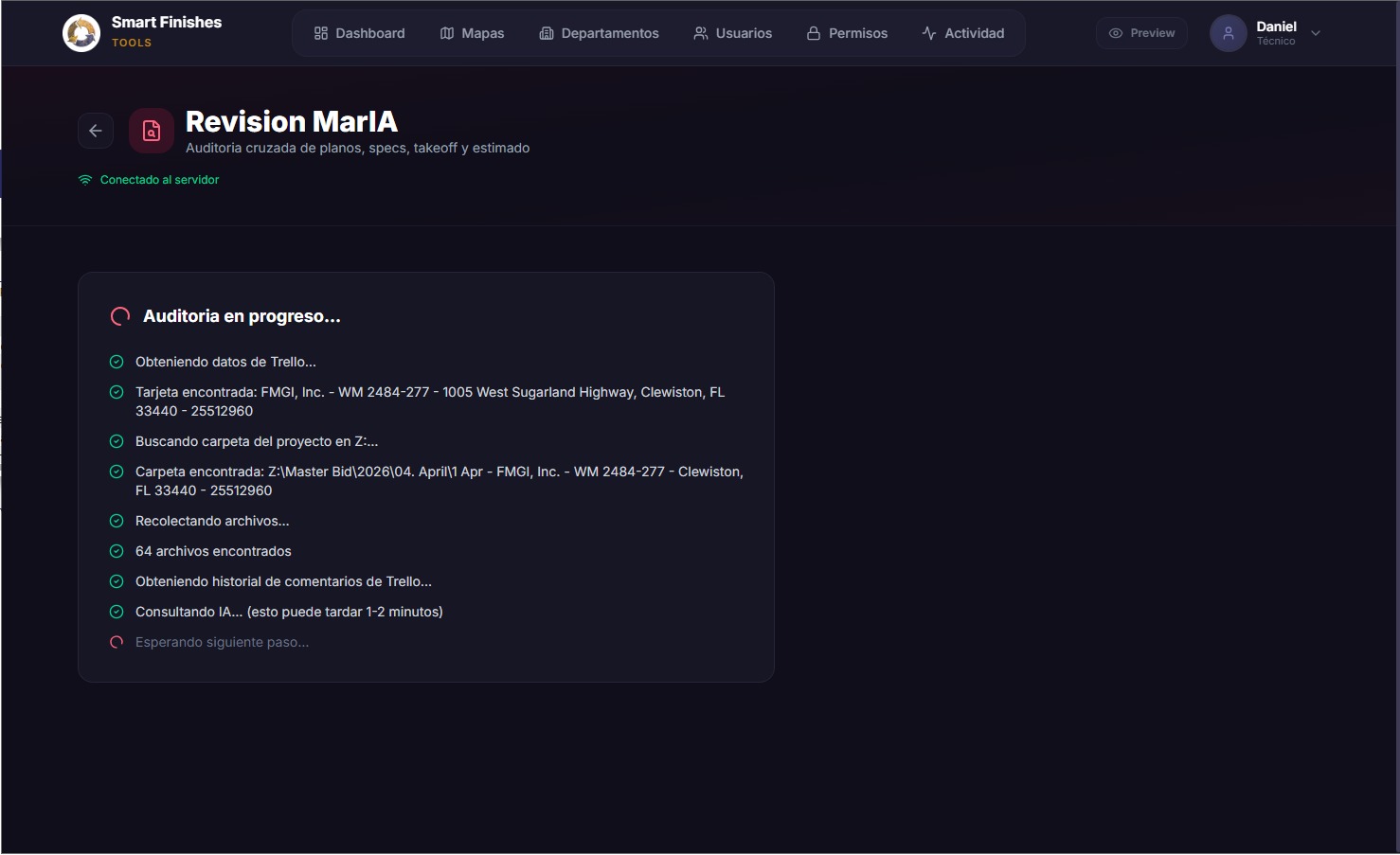Viewport: 1400px width, 855px height.
Task: Click the checkmark beside Recolectando archivos
Action: click(117, 521)
